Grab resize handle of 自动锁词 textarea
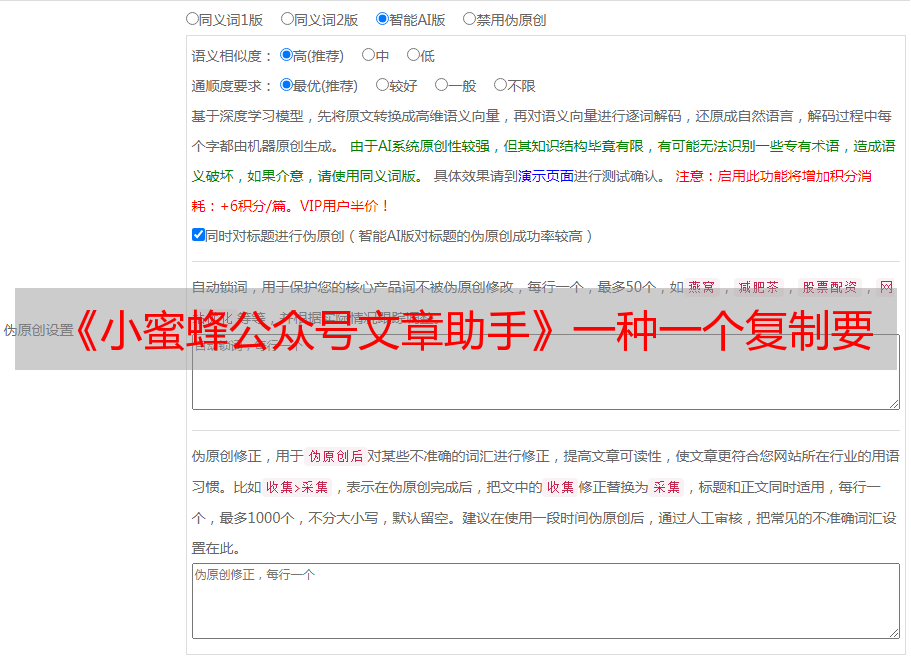 [x=894, y=404]
